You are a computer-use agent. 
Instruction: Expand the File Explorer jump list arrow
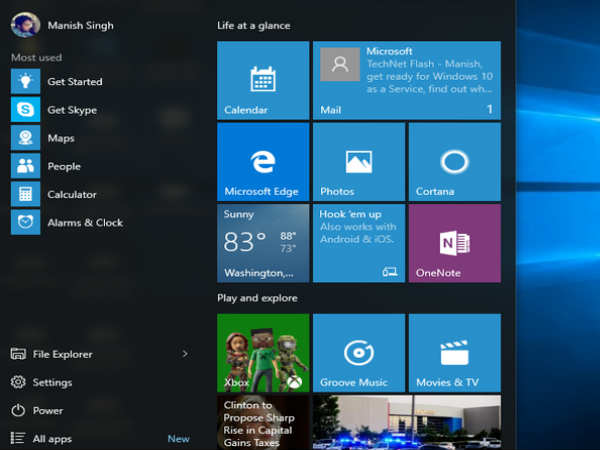tap(185, 354)
